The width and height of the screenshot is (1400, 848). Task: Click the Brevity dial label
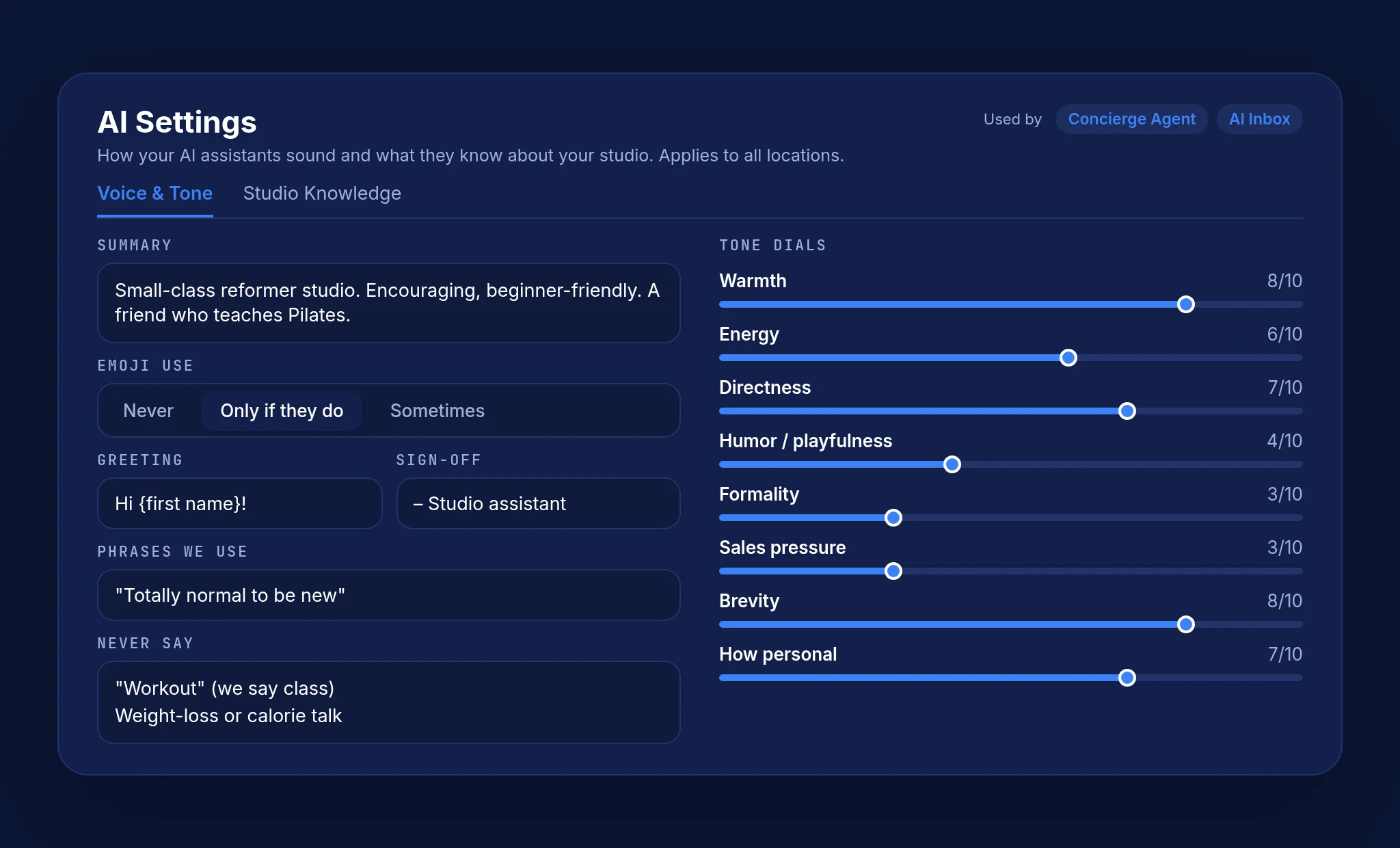pos(749,601)
